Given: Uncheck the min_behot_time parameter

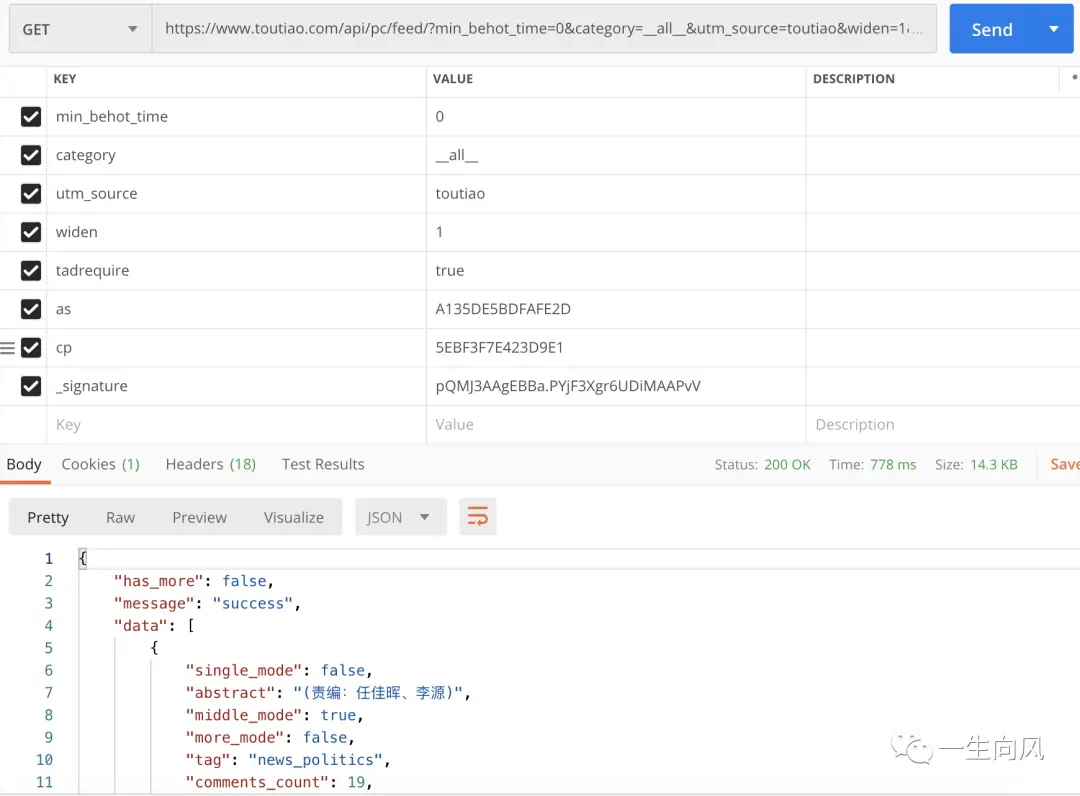Looking at the screenshot, I should pyautogui.click(x=31, y=117).
